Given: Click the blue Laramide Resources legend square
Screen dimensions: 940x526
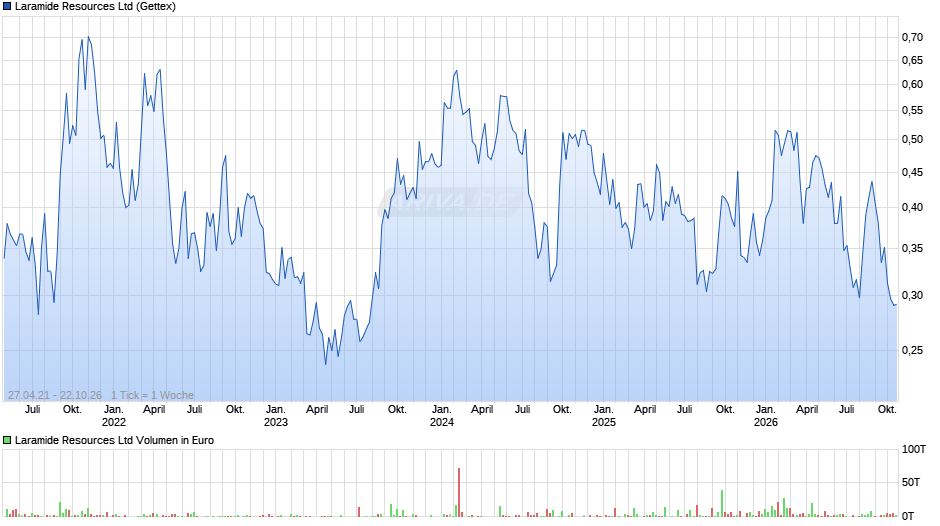Looking at the screenshot, I should point(7,7).
